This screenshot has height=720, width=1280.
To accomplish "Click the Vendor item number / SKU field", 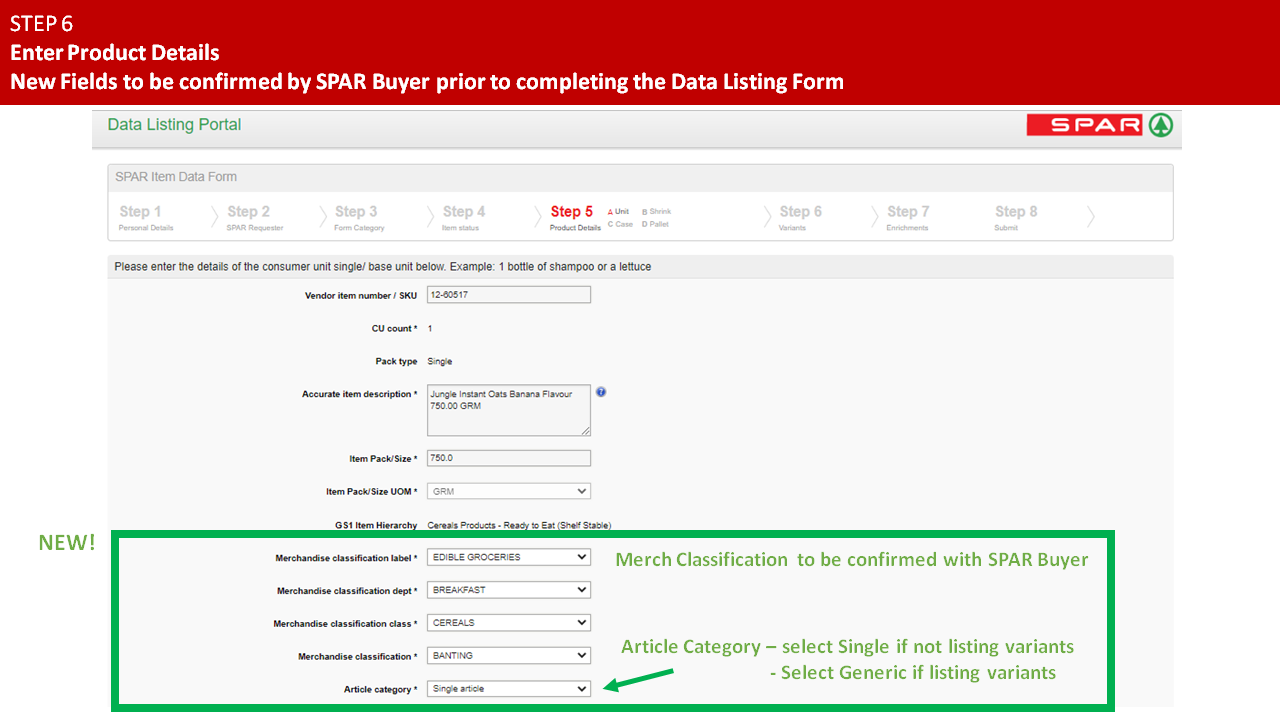I will (508, 295).
